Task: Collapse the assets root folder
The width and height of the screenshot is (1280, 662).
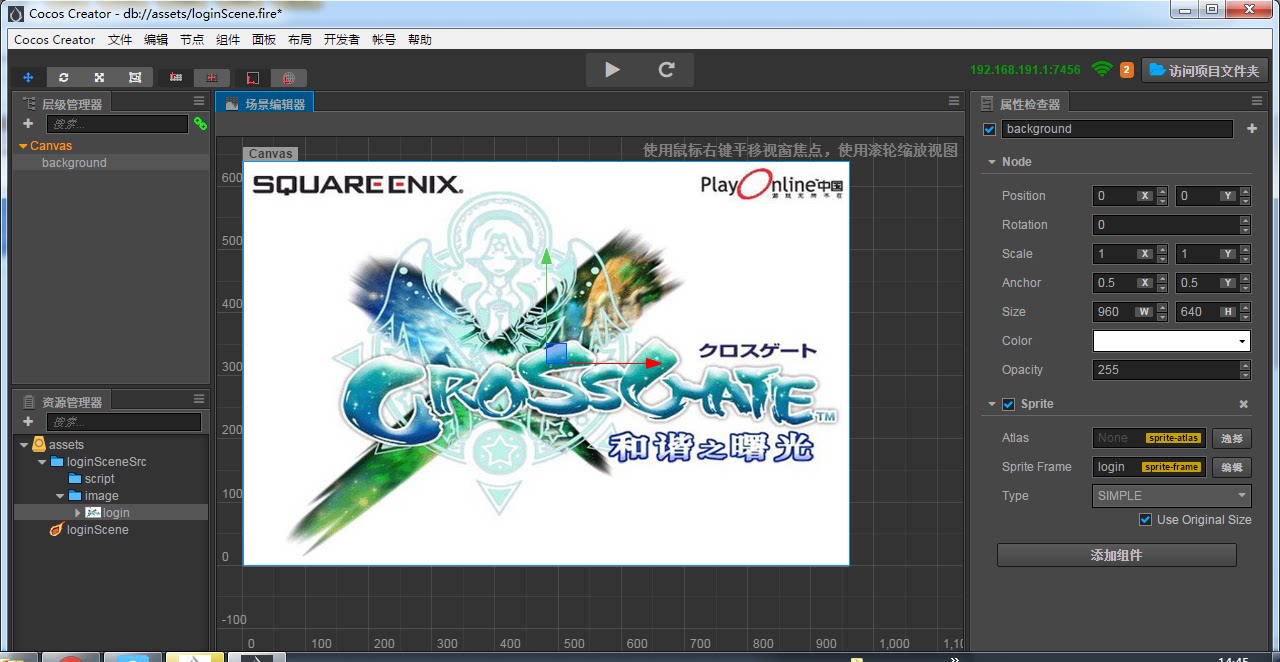Action: (24, 445)
